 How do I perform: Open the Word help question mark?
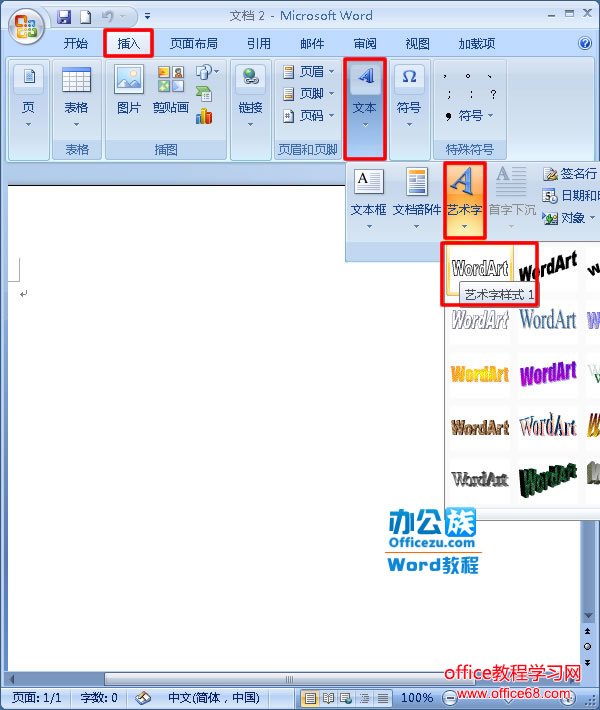coord(585,43)
